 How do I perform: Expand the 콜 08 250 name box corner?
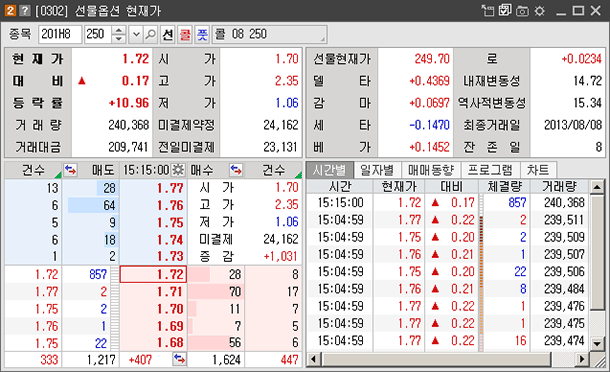pos(323,39)
